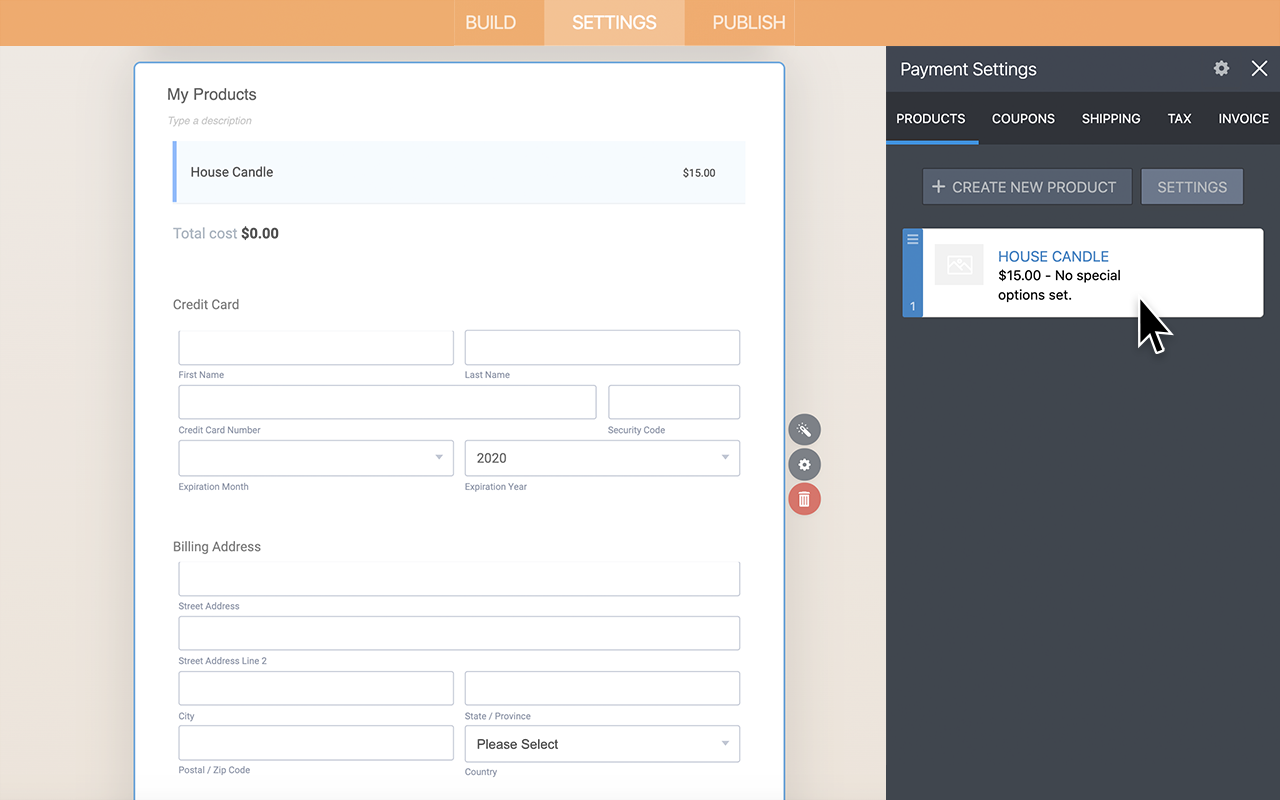Open the Expiration Month dropdown
Screen dimensions: 1280x800
point(316,458)
